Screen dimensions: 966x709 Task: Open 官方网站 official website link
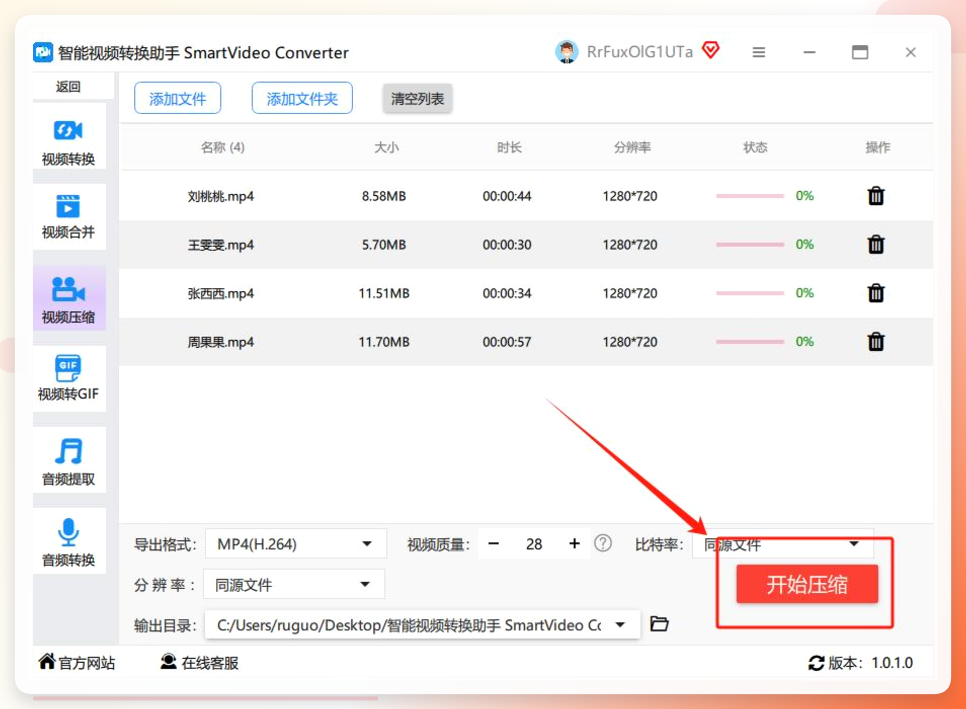tap(77, 663)
